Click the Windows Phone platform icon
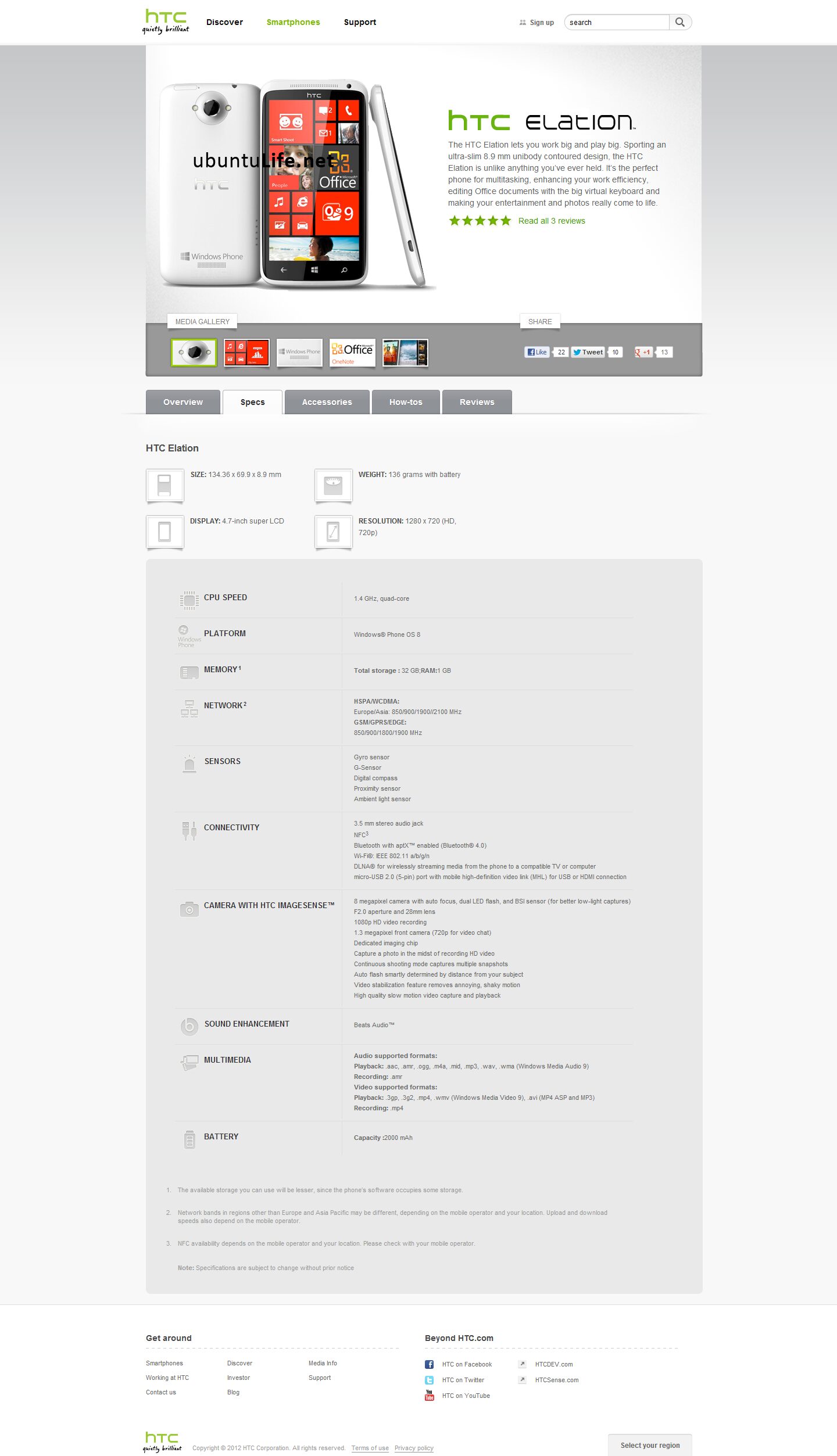This screenshot has height=1456, width=837. [188, 636]
